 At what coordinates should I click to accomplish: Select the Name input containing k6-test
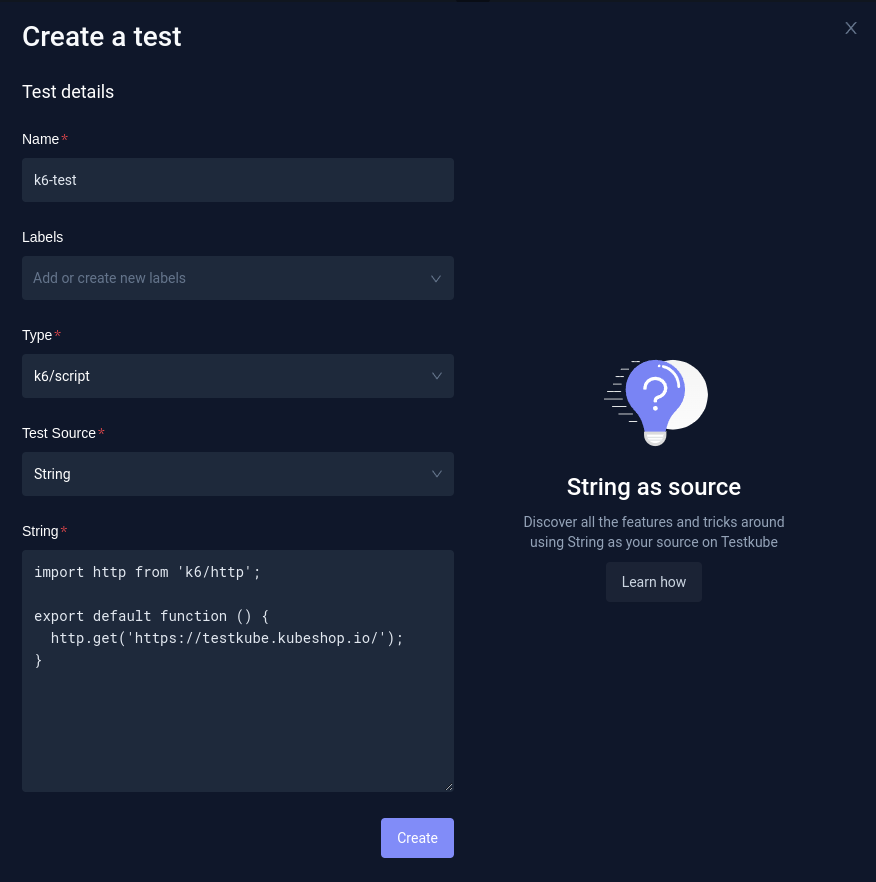(x=238, y=180)
